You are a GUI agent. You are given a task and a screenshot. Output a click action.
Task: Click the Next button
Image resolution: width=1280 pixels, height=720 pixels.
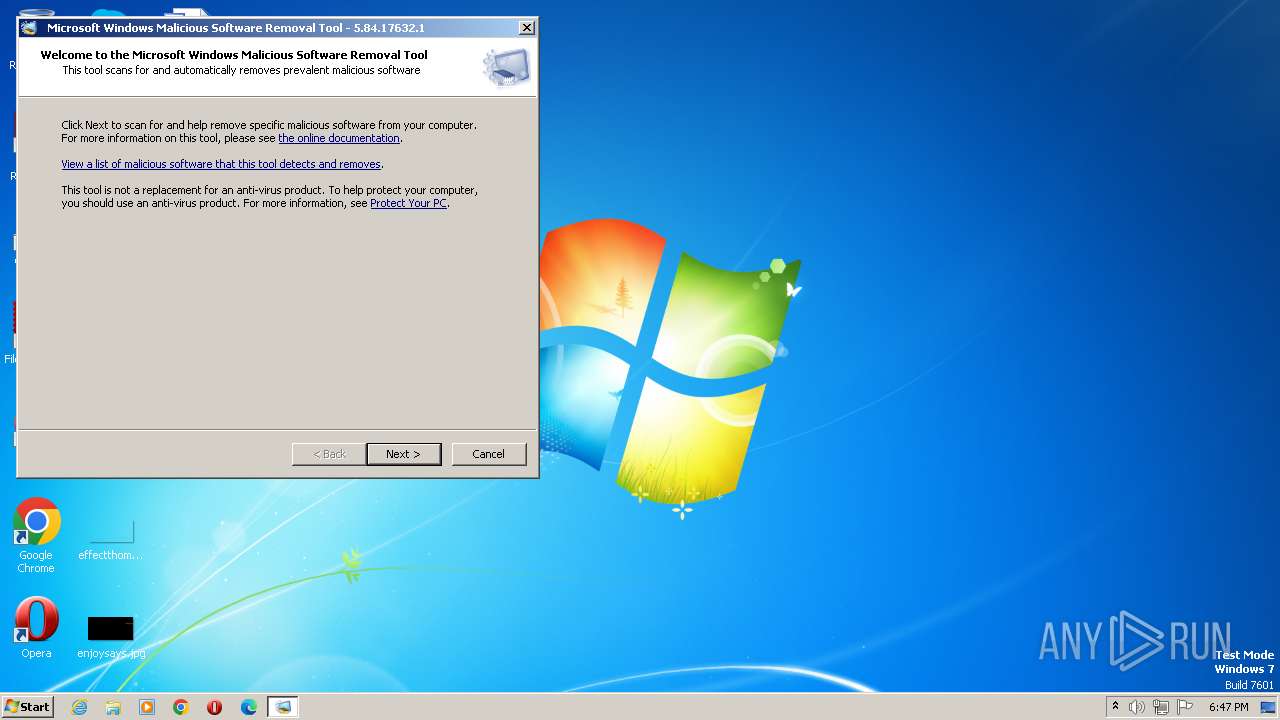pyautogui.click(x=404, y=454)
